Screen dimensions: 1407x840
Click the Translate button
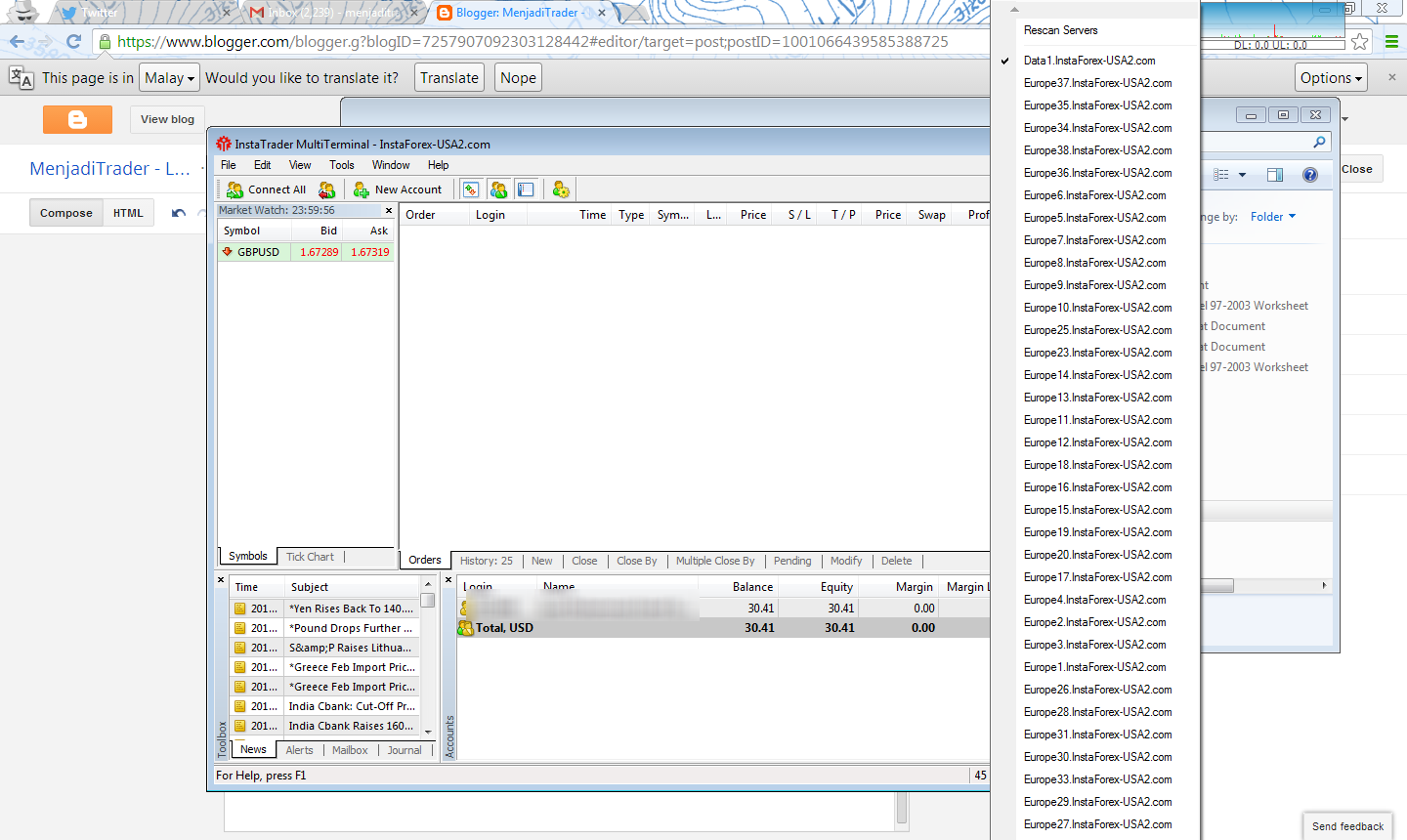449,78
